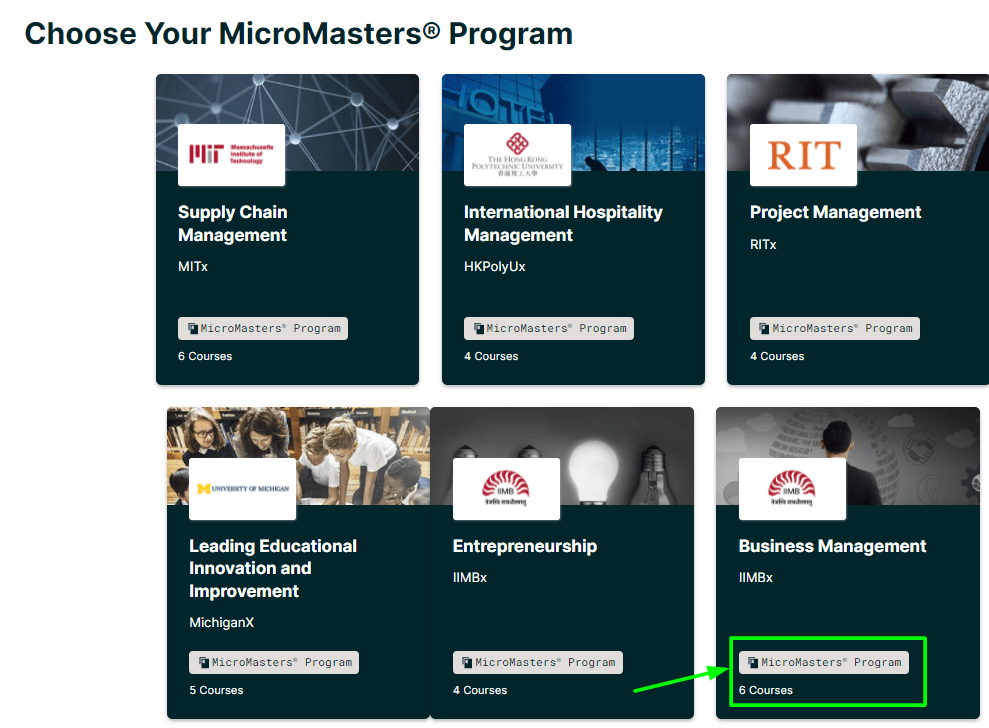Click MicroMasters Program badge on Hospitality card
The width and height of the screenshot is (989, 728).
(549, 329)
